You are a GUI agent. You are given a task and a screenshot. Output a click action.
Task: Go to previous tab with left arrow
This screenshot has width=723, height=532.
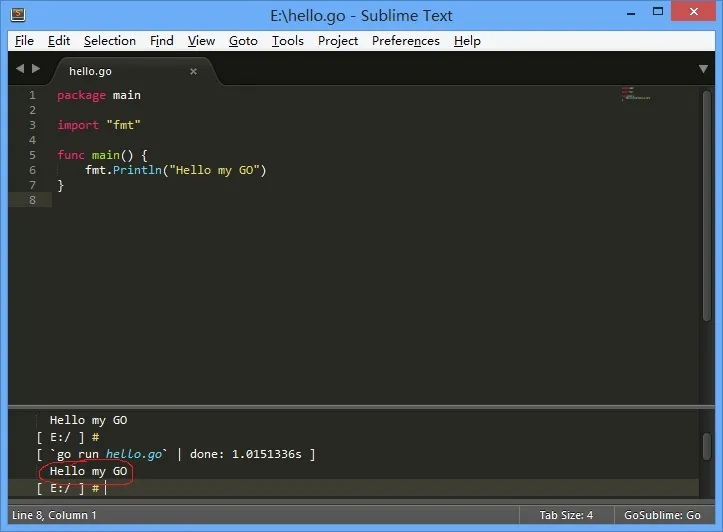(x=20, y=69)
